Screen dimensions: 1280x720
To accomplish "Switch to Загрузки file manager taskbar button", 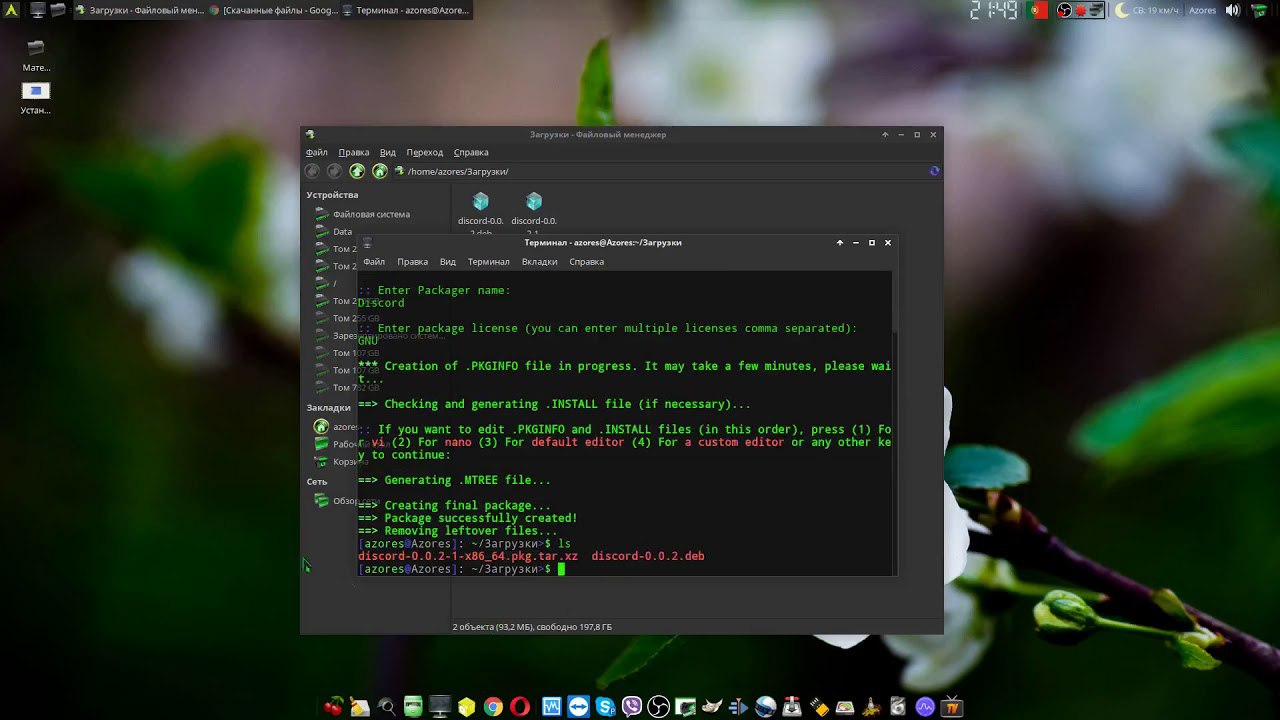I will [138, 10].
